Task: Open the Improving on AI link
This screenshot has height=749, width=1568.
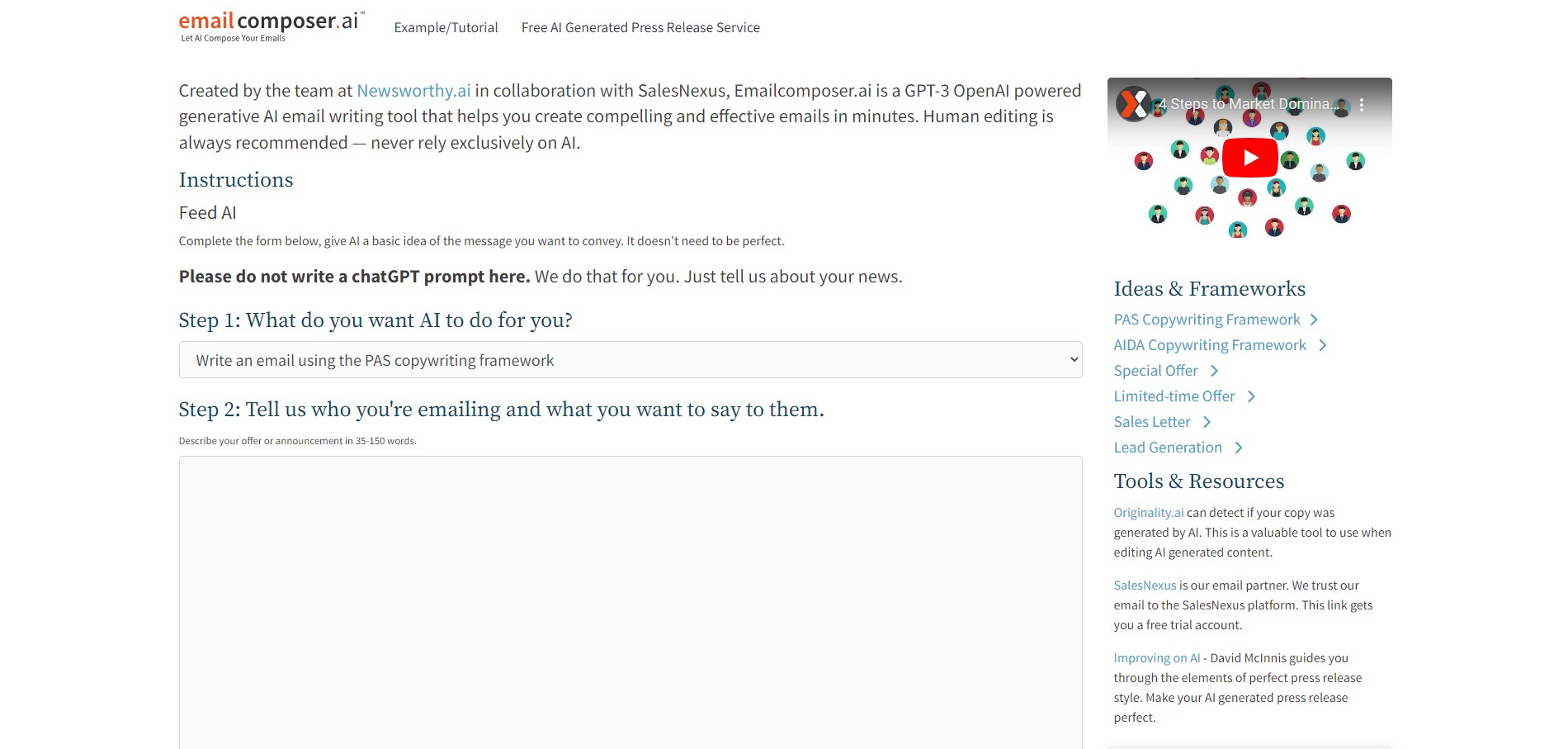Action: 1156,658
